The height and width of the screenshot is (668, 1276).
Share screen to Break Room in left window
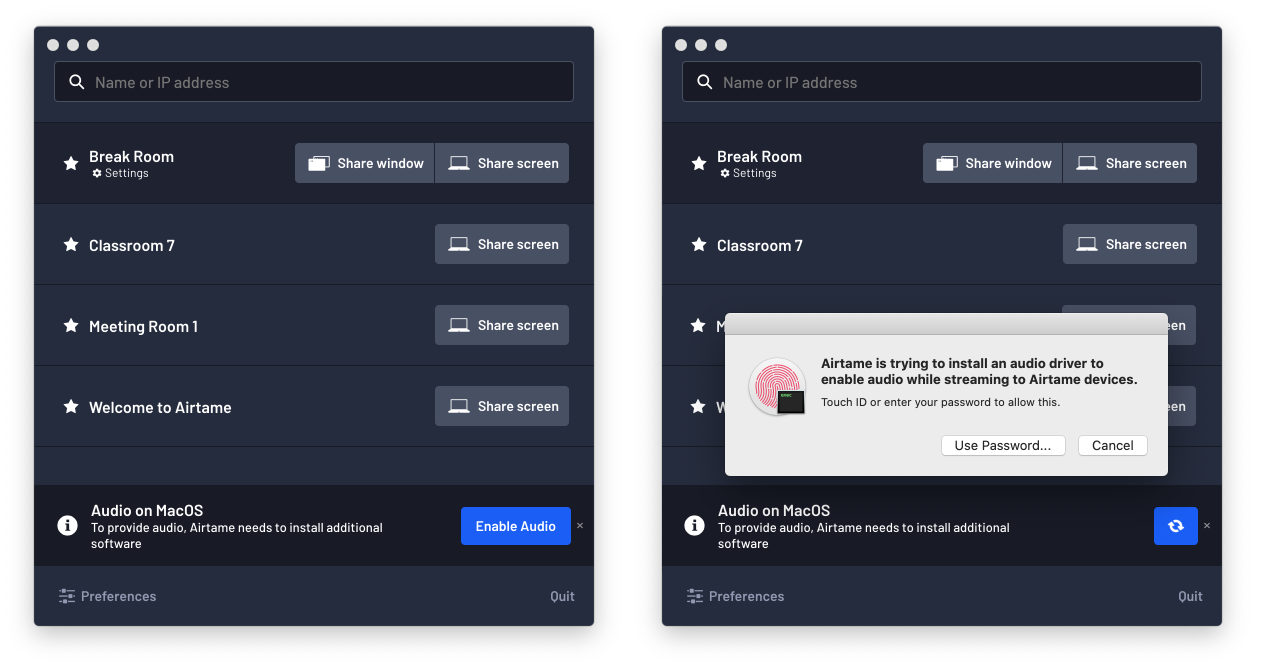point(502,163)
